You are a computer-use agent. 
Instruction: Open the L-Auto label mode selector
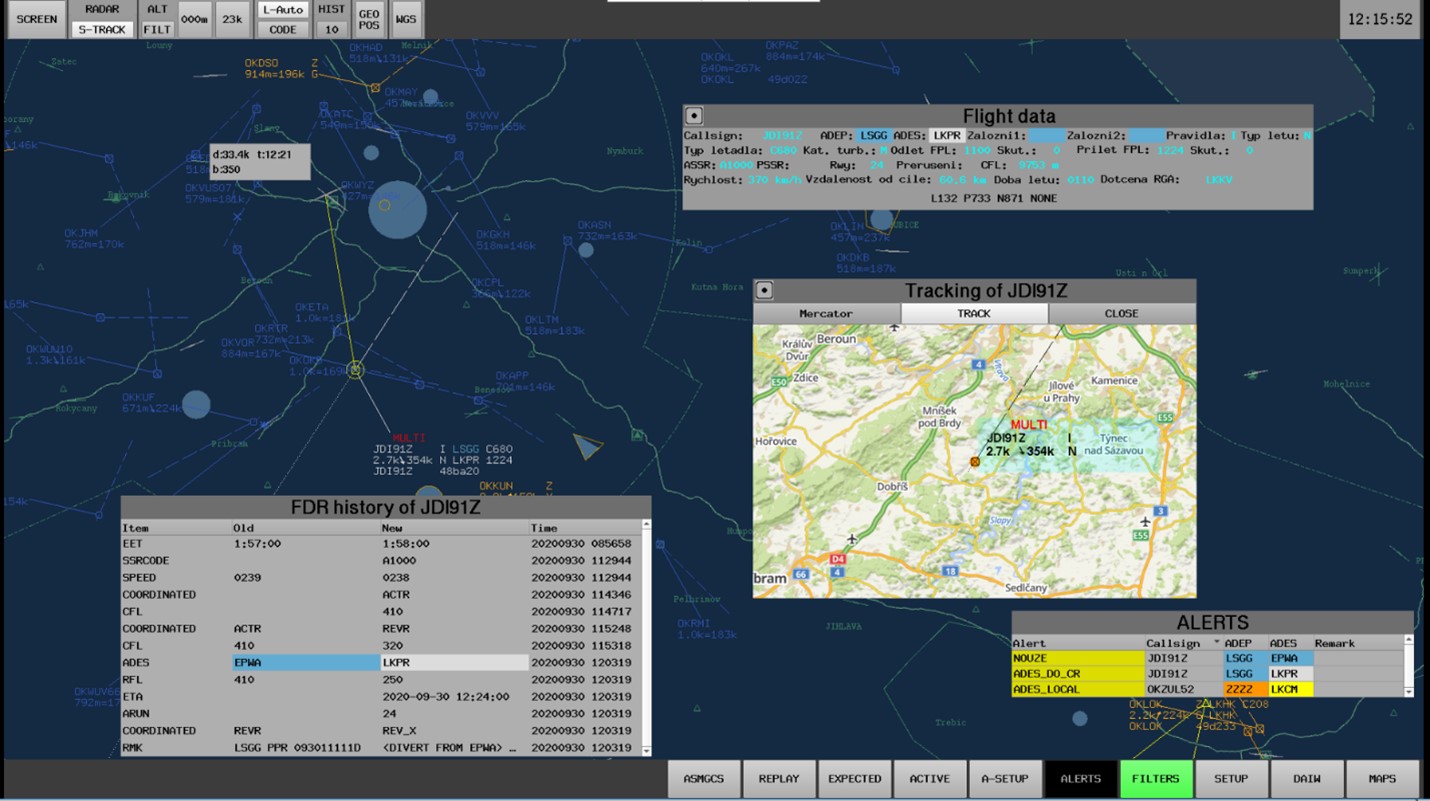(283, 10)
